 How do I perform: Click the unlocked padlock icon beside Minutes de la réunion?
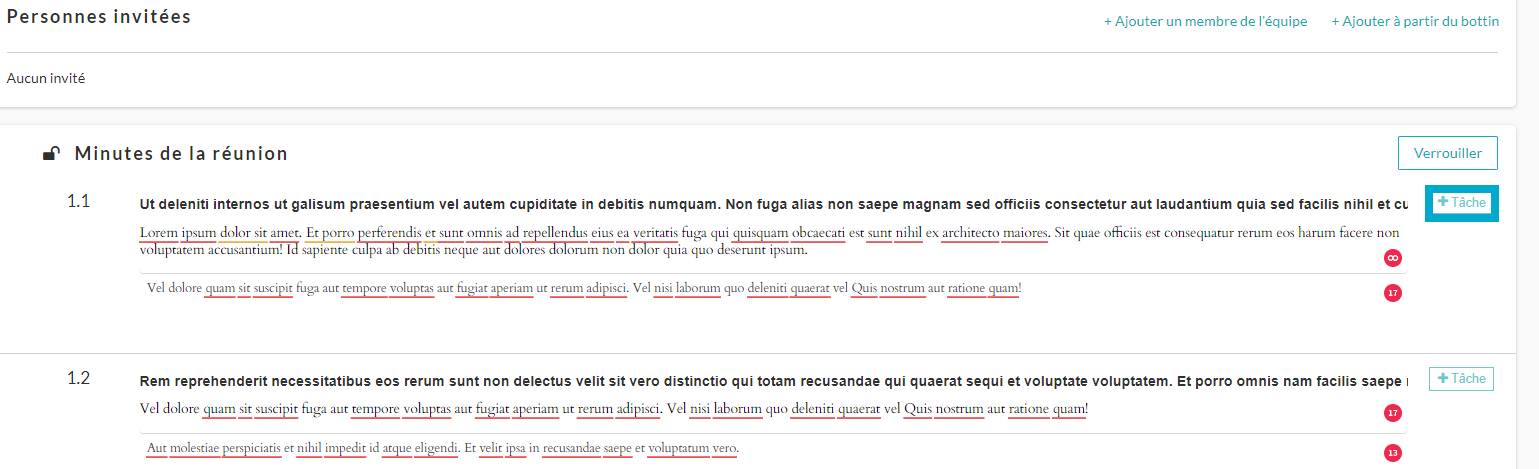pyautogui.click(x=50, y=154)
